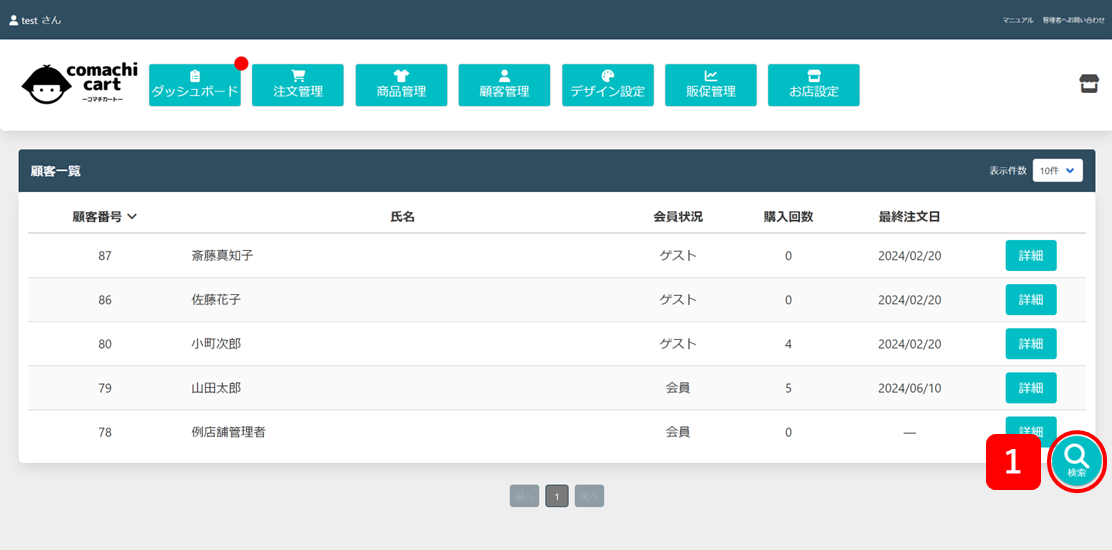The image size is (1112, 550).
Task: Click customer number 87
Action: [105, 256]
